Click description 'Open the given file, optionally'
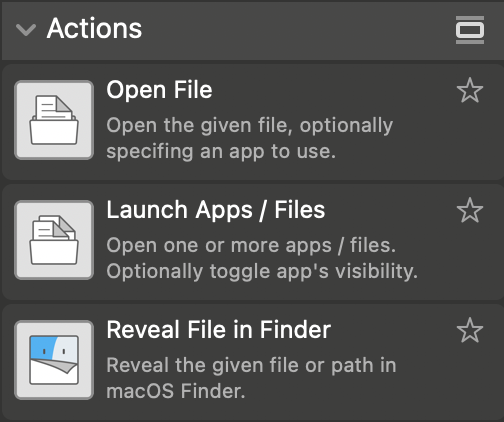 (250, 126)
